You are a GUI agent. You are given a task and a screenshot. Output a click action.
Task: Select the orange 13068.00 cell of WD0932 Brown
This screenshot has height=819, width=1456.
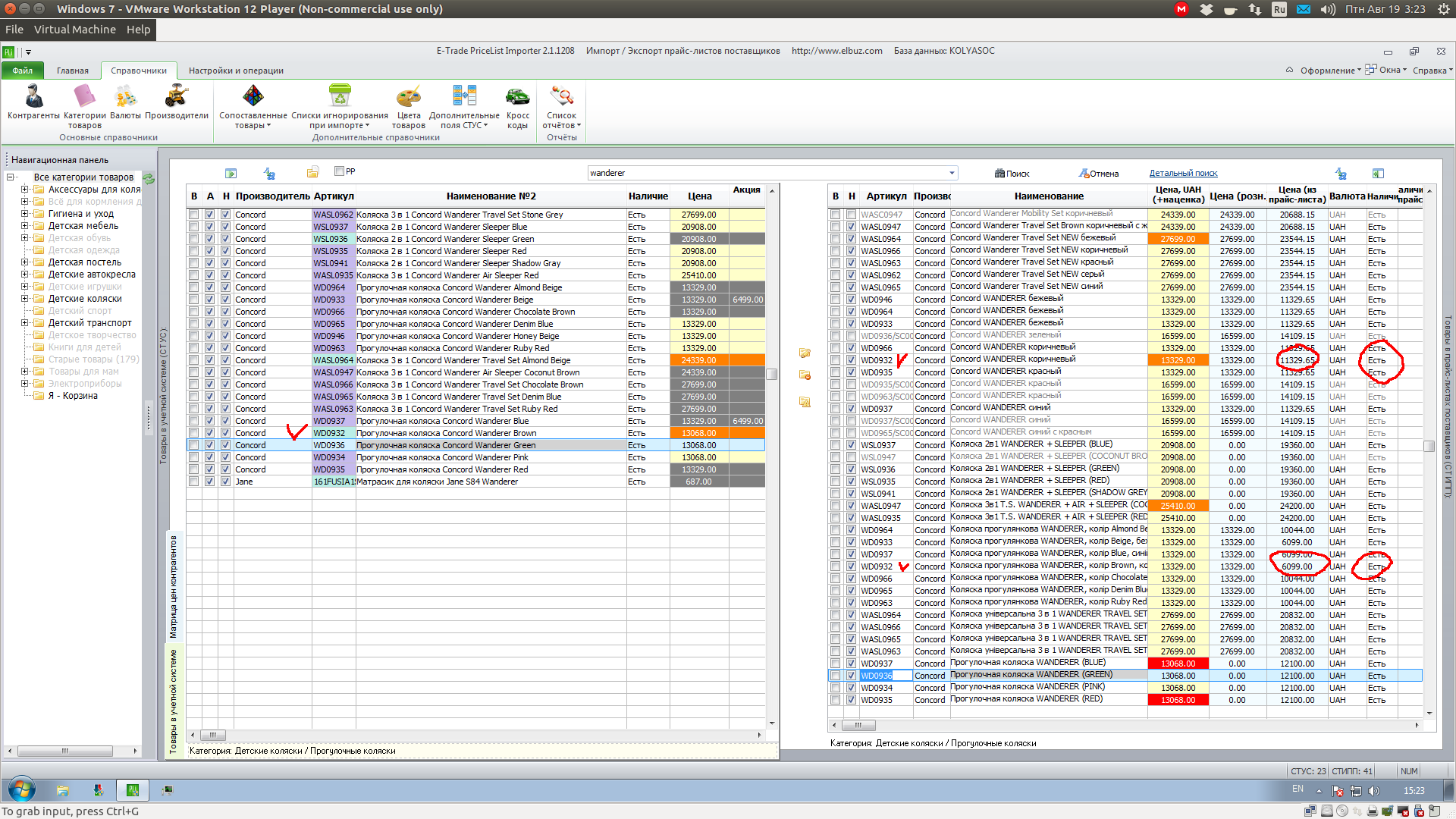click(698, 433)
